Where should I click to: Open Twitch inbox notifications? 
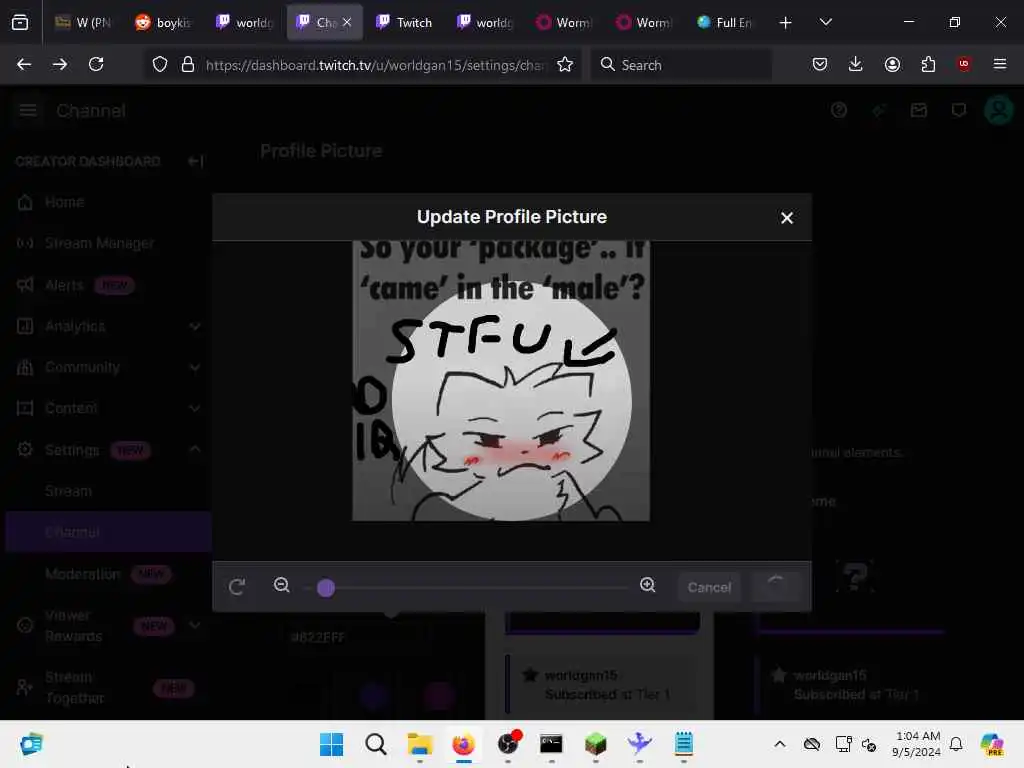pyautogui.click(x=919, y=110)
